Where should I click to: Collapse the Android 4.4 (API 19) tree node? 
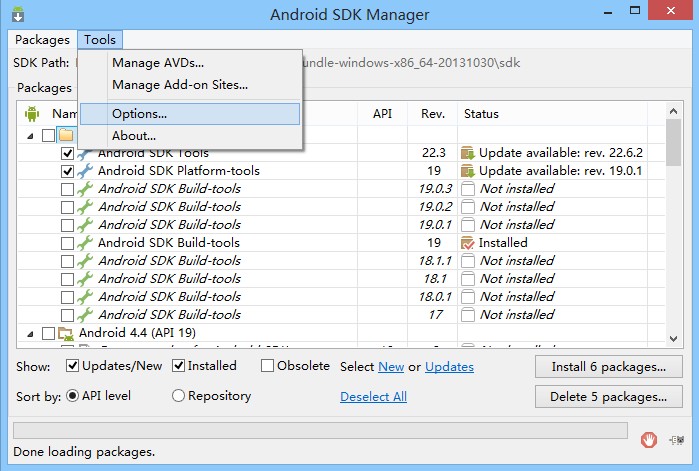[x=30, y=334]
